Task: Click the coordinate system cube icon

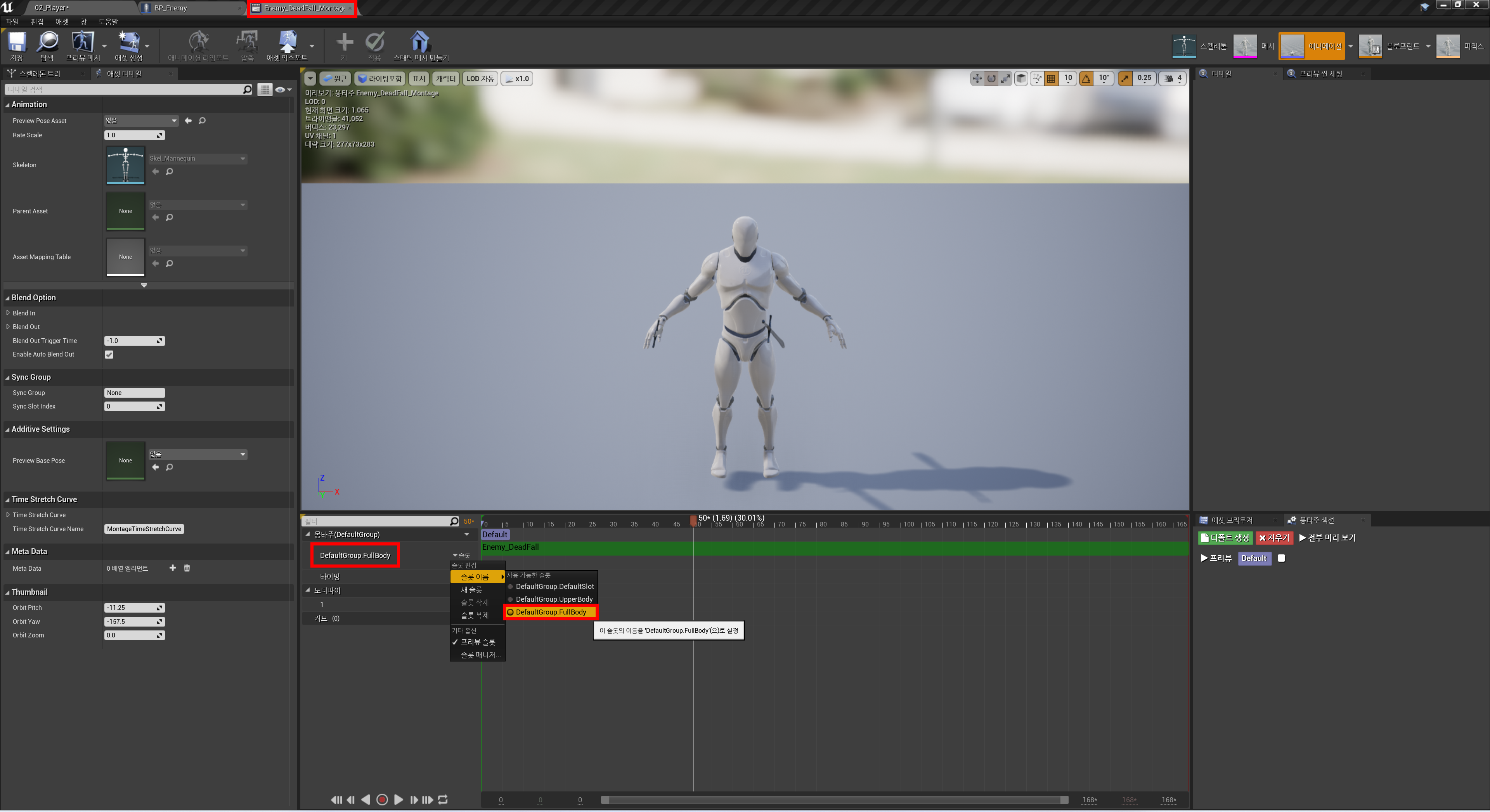Action: [1022, 79]
